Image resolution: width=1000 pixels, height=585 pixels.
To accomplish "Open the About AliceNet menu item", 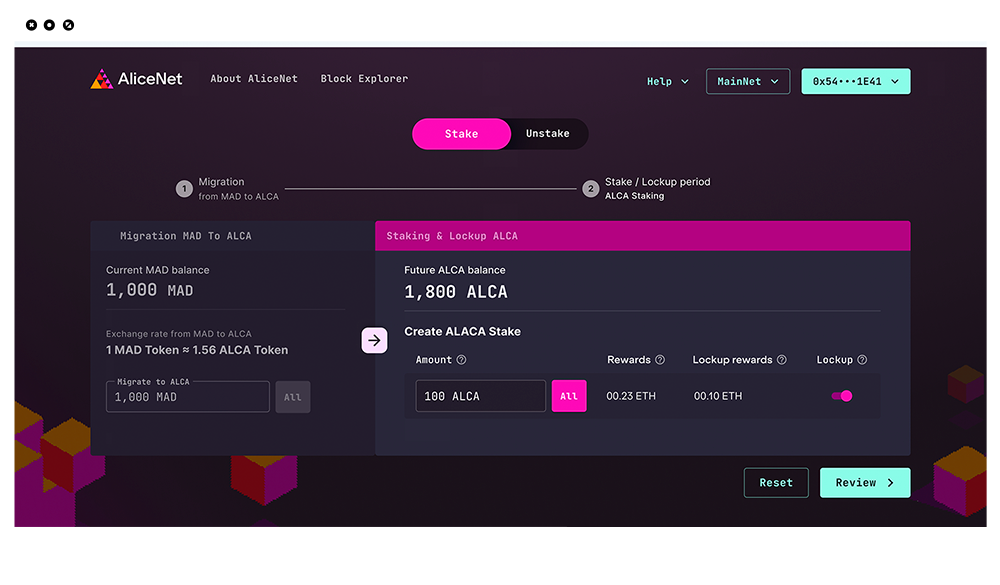I will [x=254, y=79].
